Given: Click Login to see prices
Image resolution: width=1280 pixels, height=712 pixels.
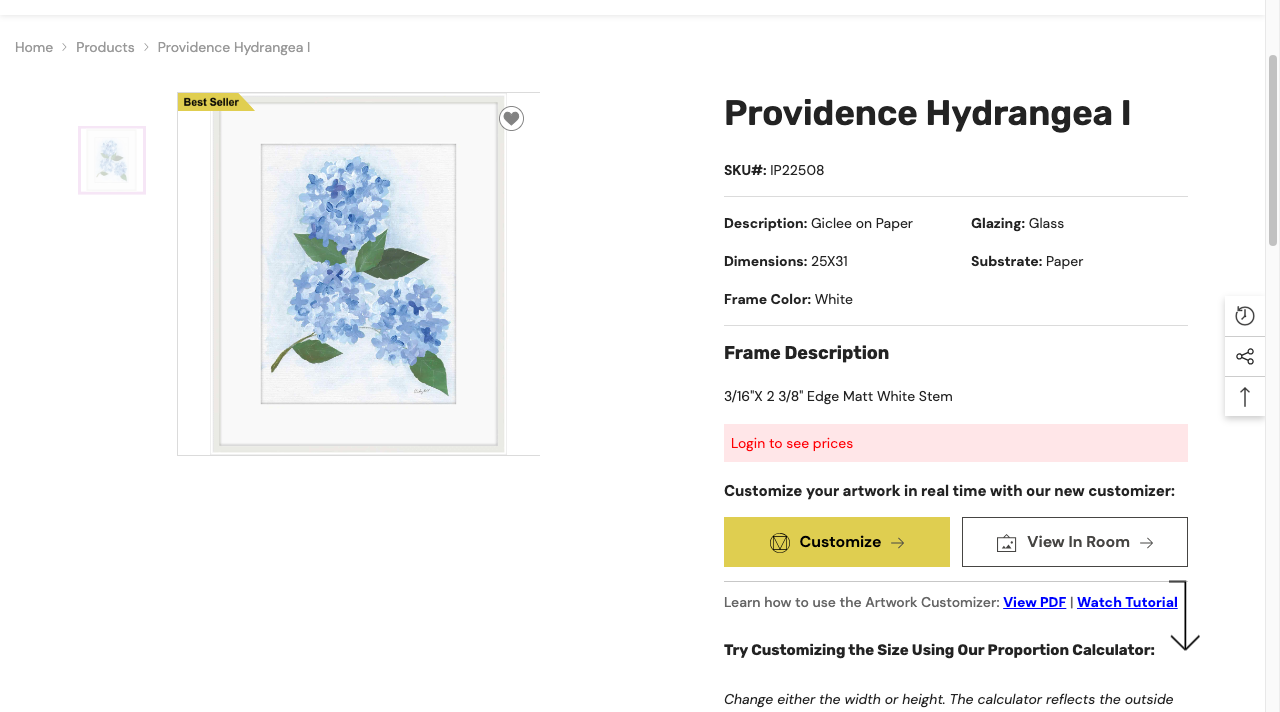Looking at the screenshot, I should [792, 443].
